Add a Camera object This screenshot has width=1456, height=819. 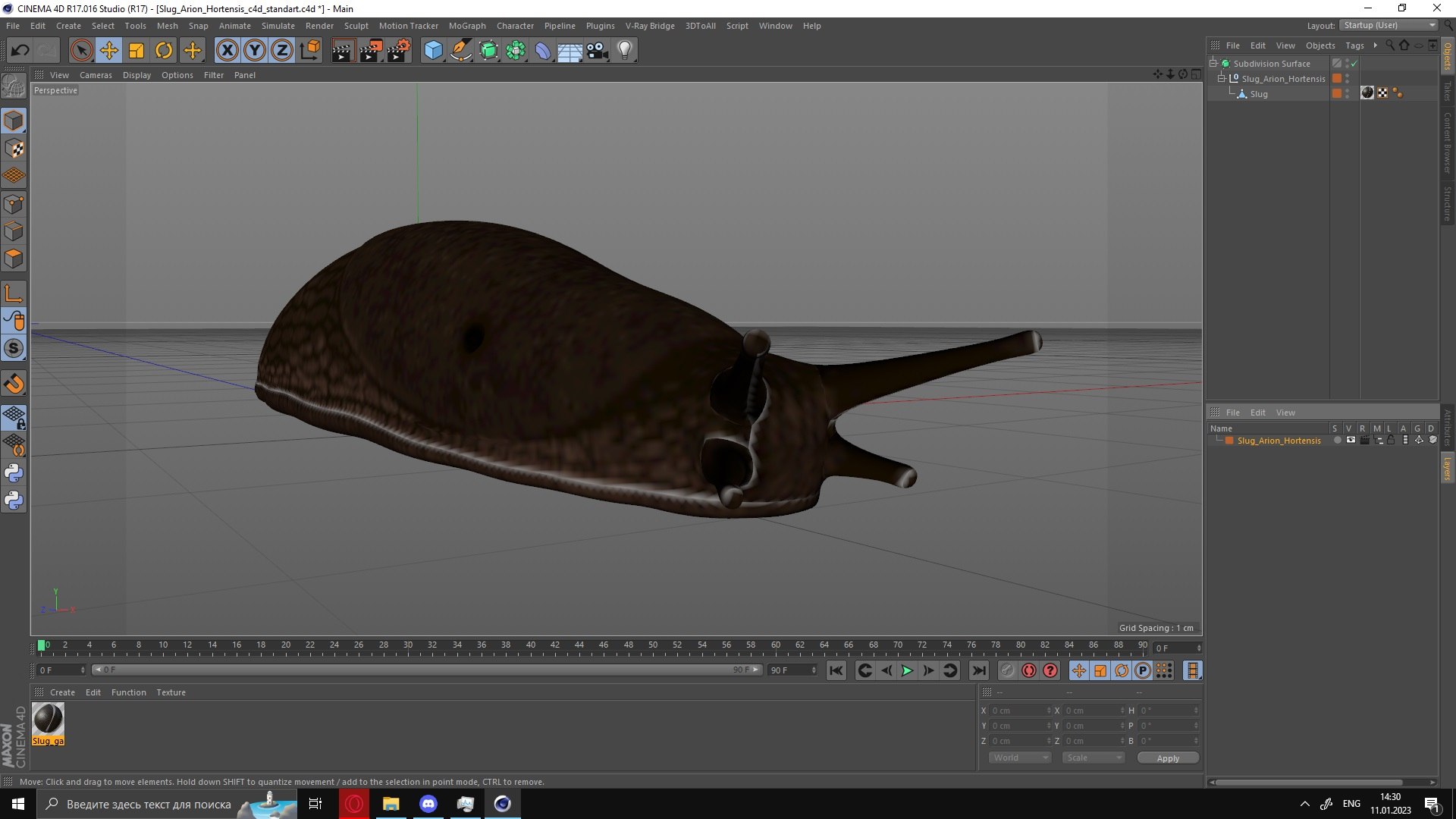pyautogui.click(x=598, y=51)
